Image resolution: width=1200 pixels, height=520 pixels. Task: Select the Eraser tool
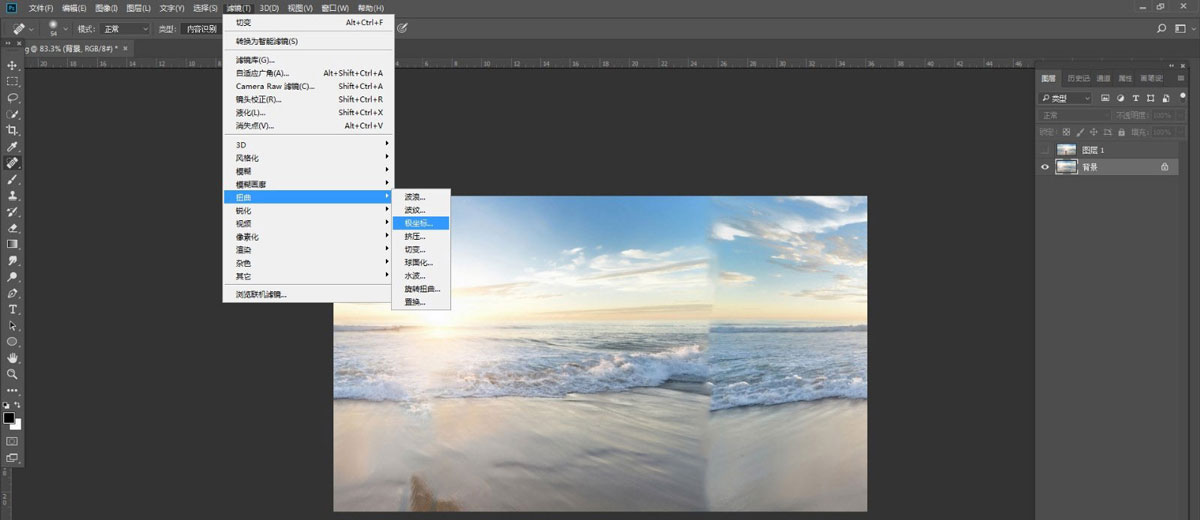tap(12, 228)
